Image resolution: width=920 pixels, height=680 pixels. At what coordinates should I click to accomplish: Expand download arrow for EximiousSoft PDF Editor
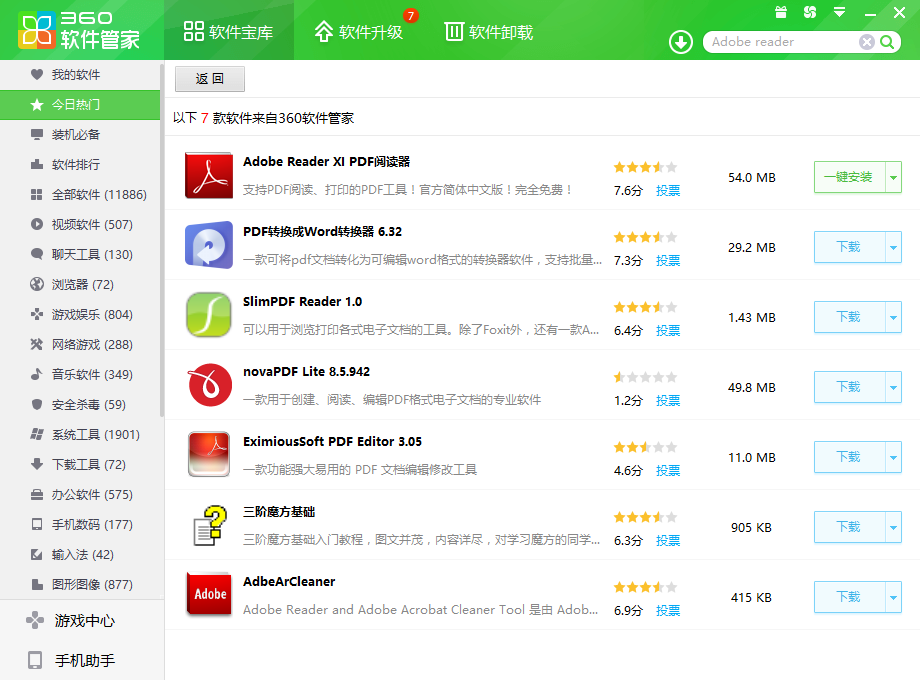pyautogui.click(x=893, y=456)
